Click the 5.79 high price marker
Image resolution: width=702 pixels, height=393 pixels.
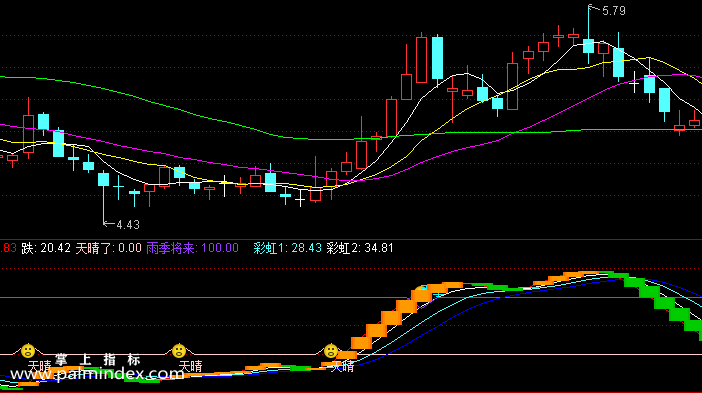(613, 11)
